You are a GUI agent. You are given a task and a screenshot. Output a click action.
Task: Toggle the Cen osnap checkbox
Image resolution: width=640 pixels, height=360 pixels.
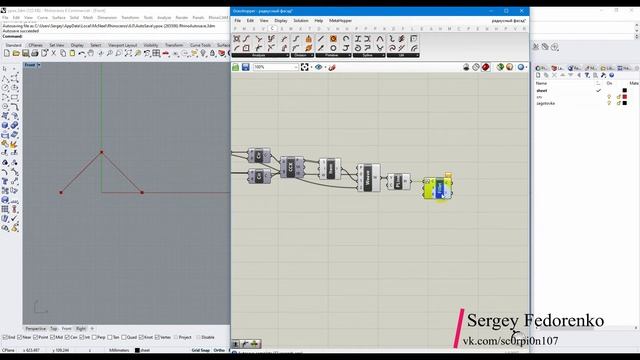coord(68,338)
